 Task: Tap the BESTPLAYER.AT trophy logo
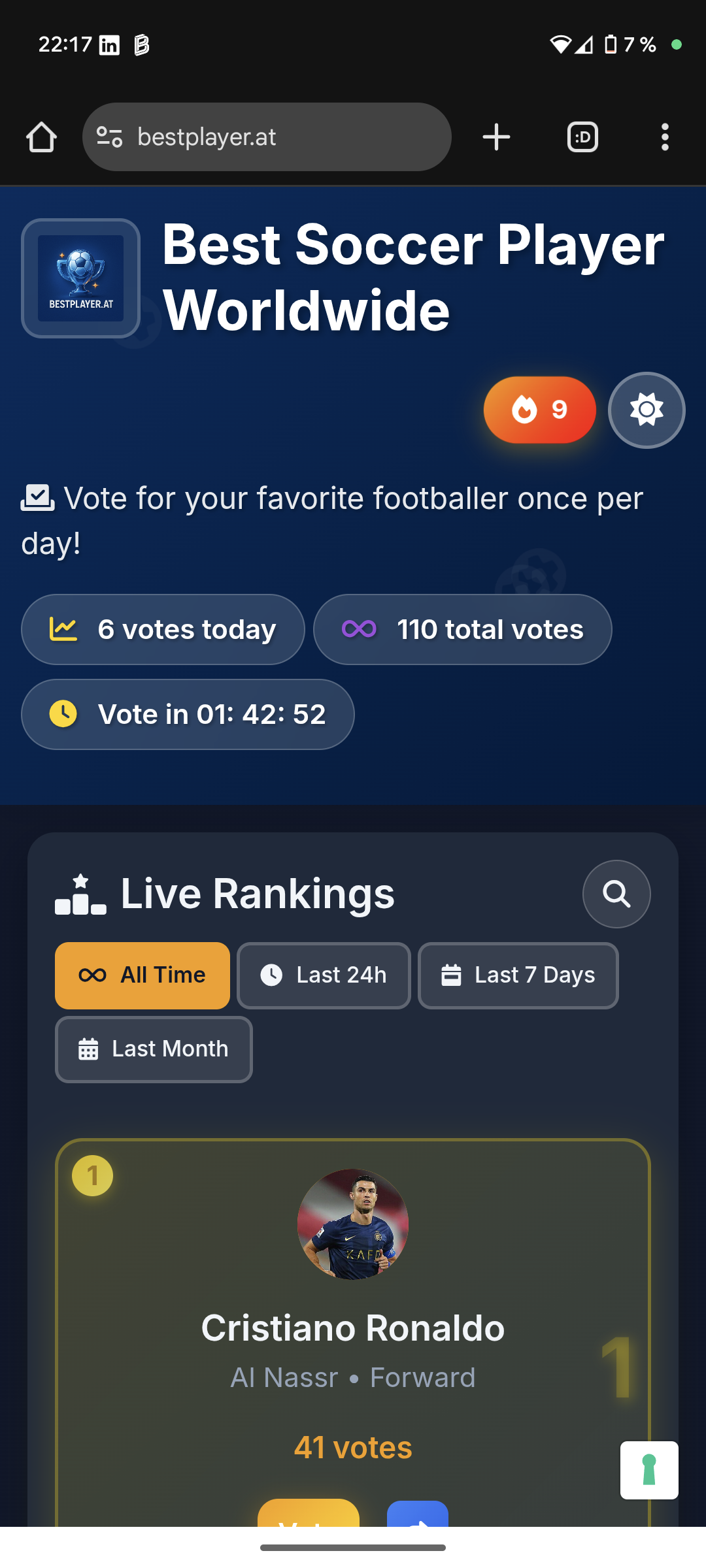click(x=81, y=278)
